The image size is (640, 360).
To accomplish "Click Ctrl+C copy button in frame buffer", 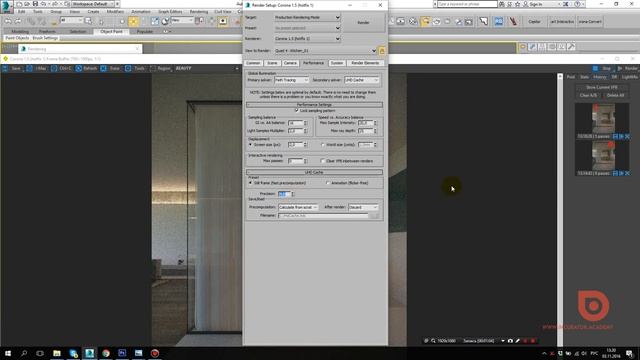I will [62, 68].
